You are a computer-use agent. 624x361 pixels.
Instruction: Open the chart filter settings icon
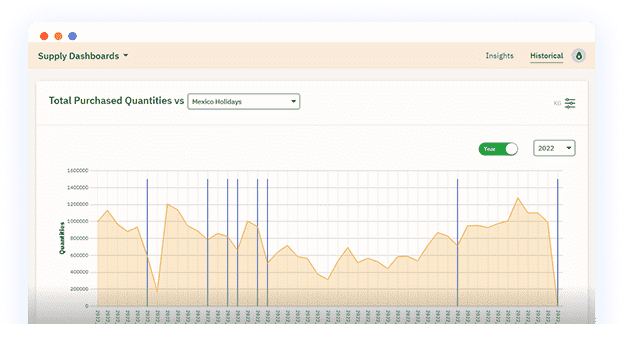point(570,103)
